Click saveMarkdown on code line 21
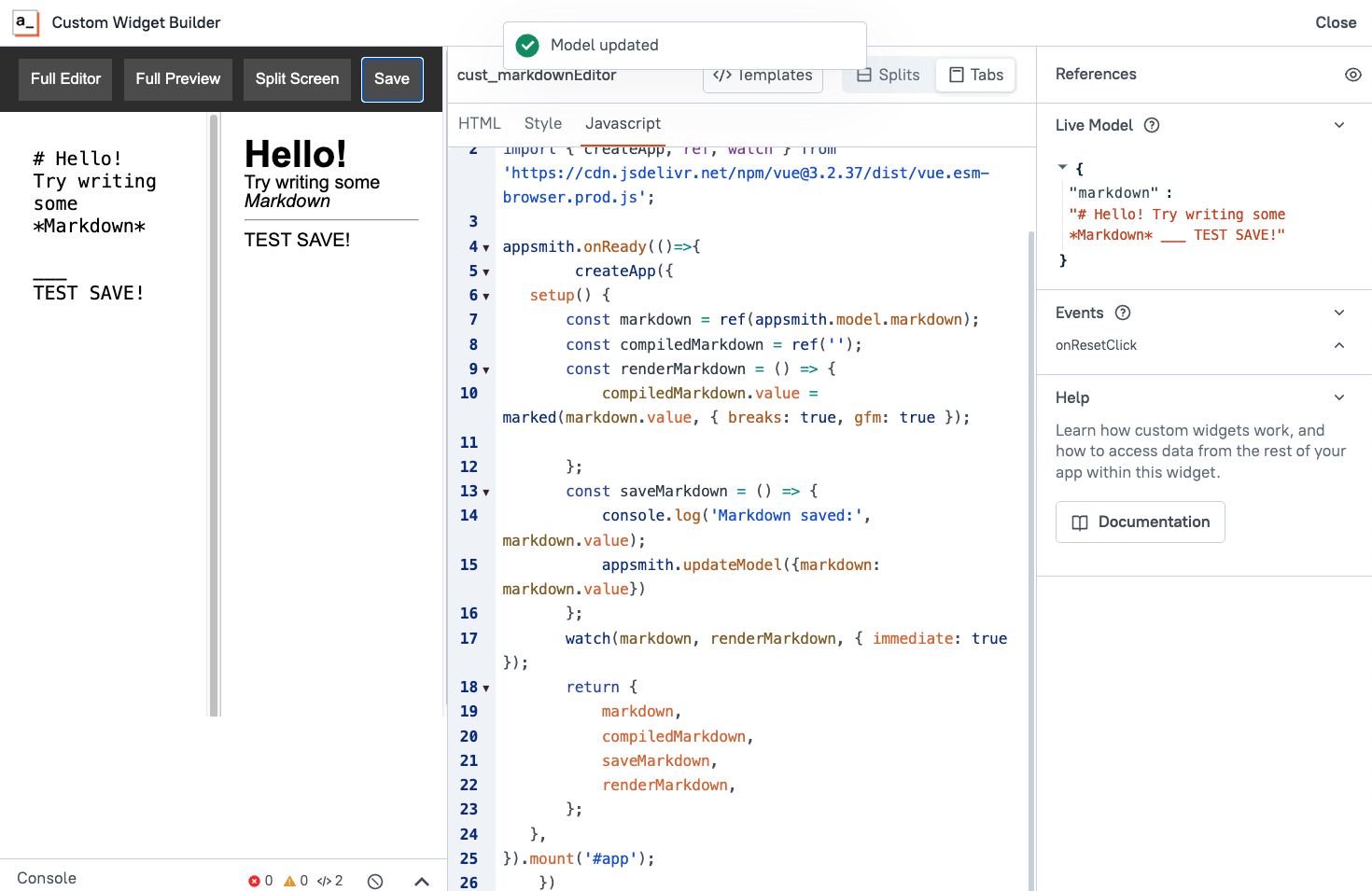 point(655,761)
